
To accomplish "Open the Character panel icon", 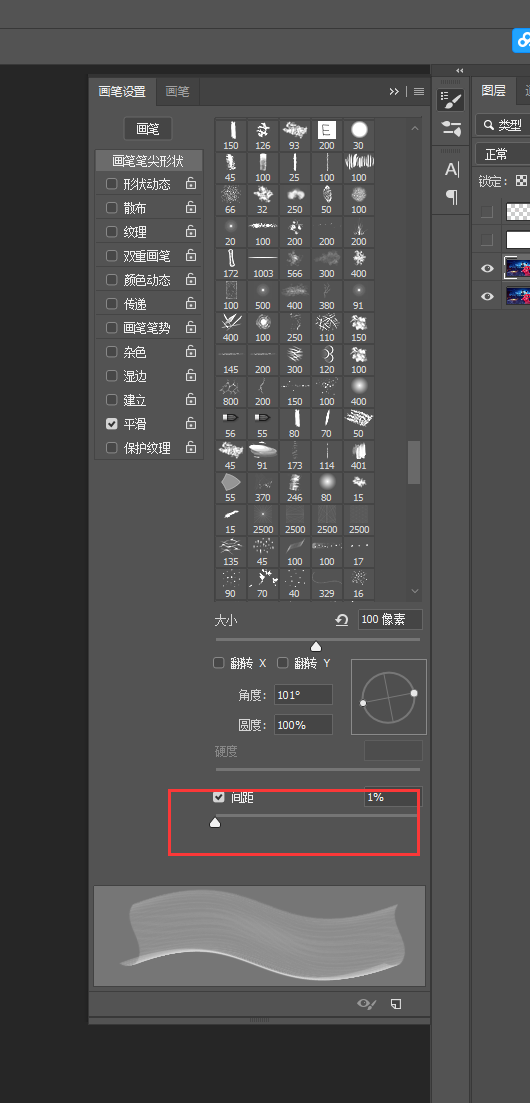I will point(451,170).
